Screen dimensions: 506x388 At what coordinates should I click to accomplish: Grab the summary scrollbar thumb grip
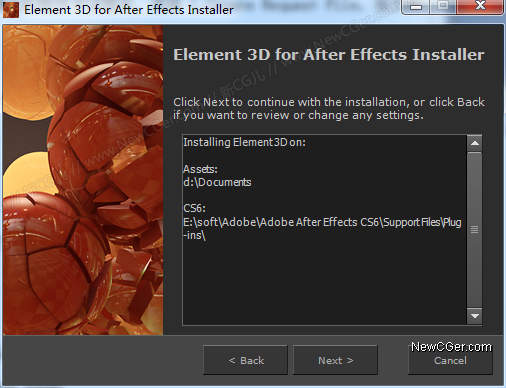coord(475,229)
